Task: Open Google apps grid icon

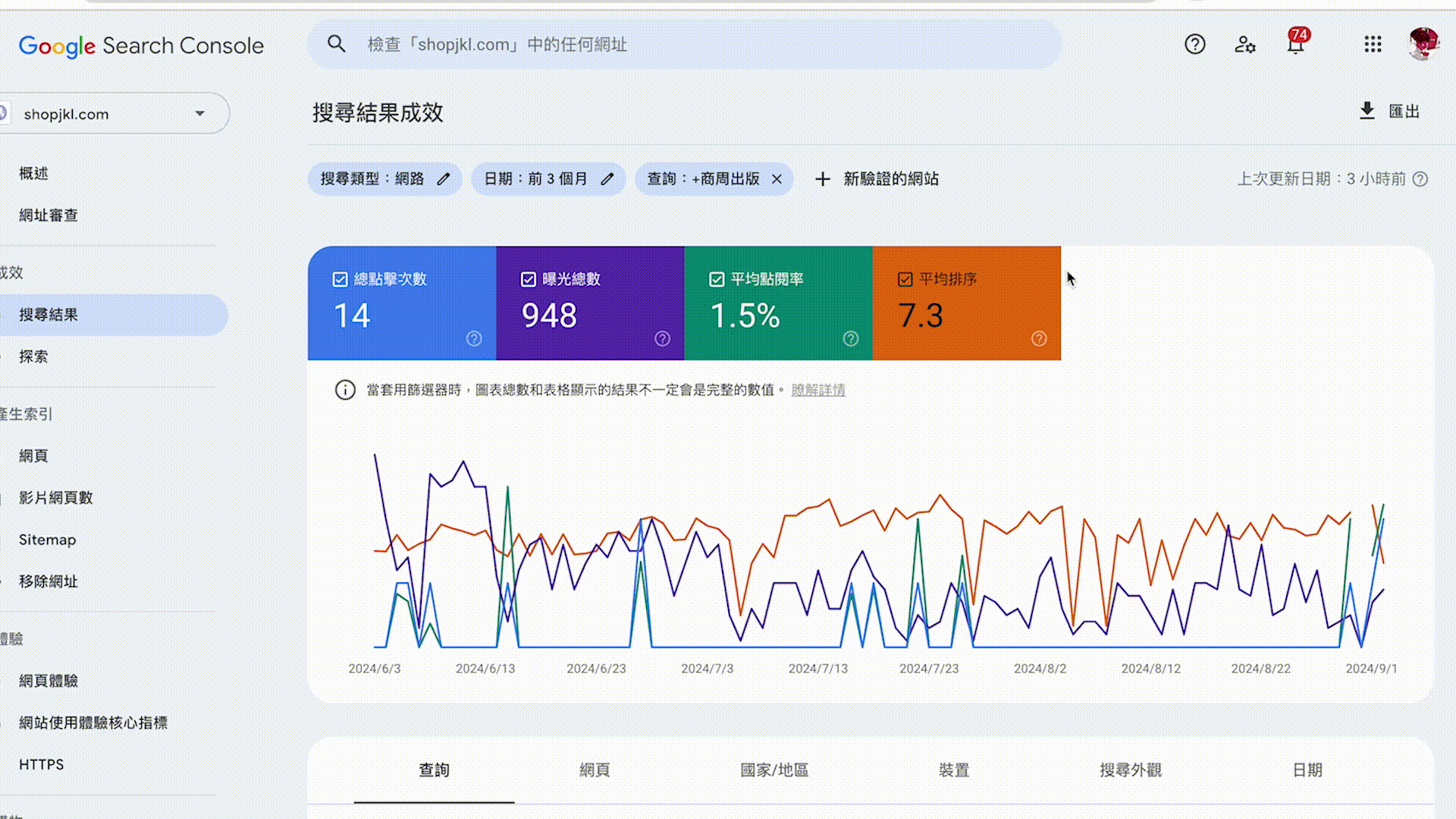Action: pos(1373,45)
